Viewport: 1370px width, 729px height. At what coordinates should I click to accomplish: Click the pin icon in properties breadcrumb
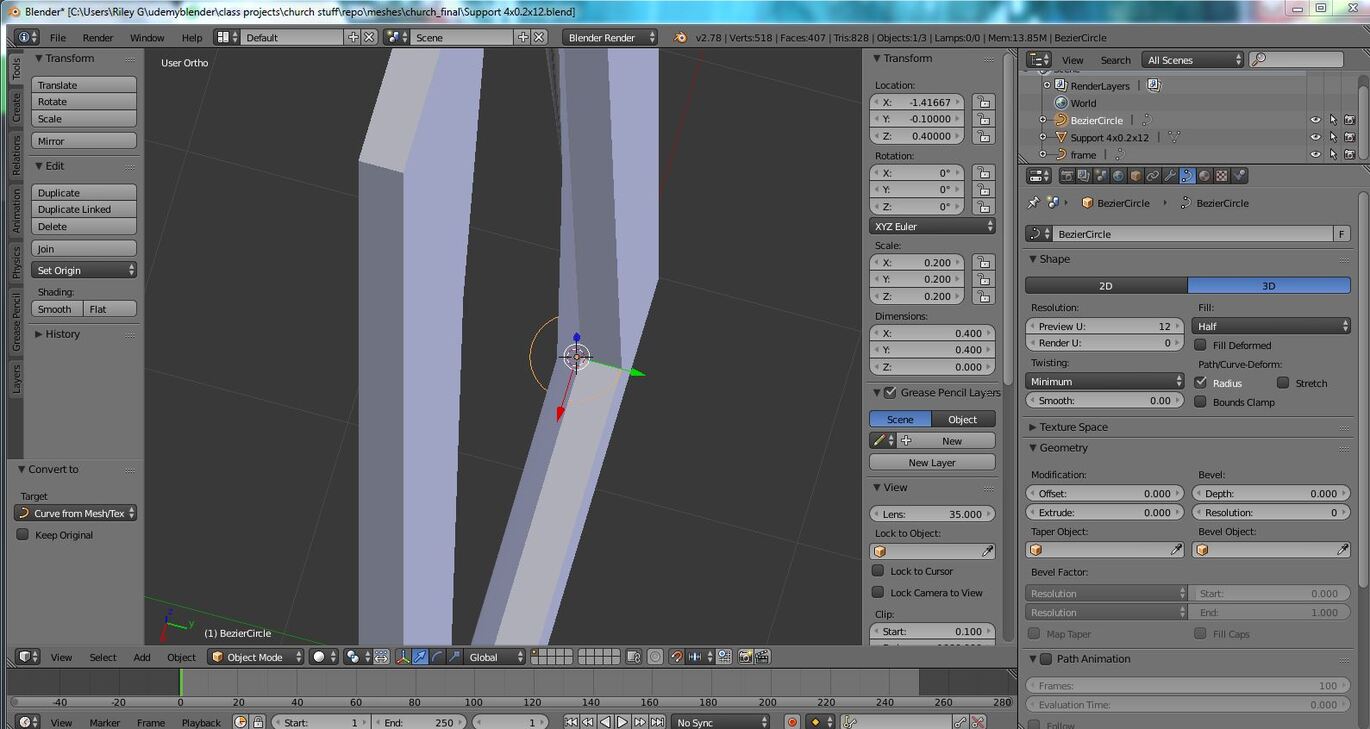(x=1034, y=203)
